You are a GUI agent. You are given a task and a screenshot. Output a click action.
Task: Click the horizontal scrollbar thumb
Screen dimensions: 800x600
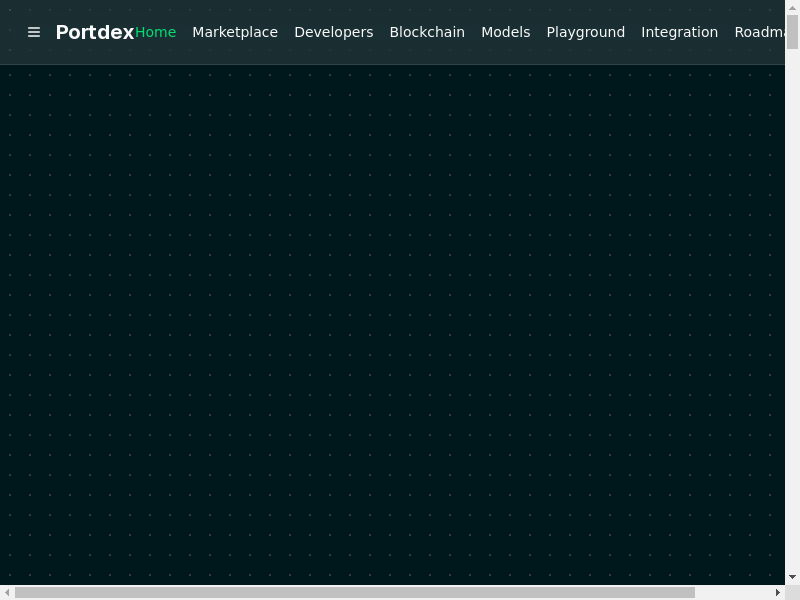(x=355, y=592)
